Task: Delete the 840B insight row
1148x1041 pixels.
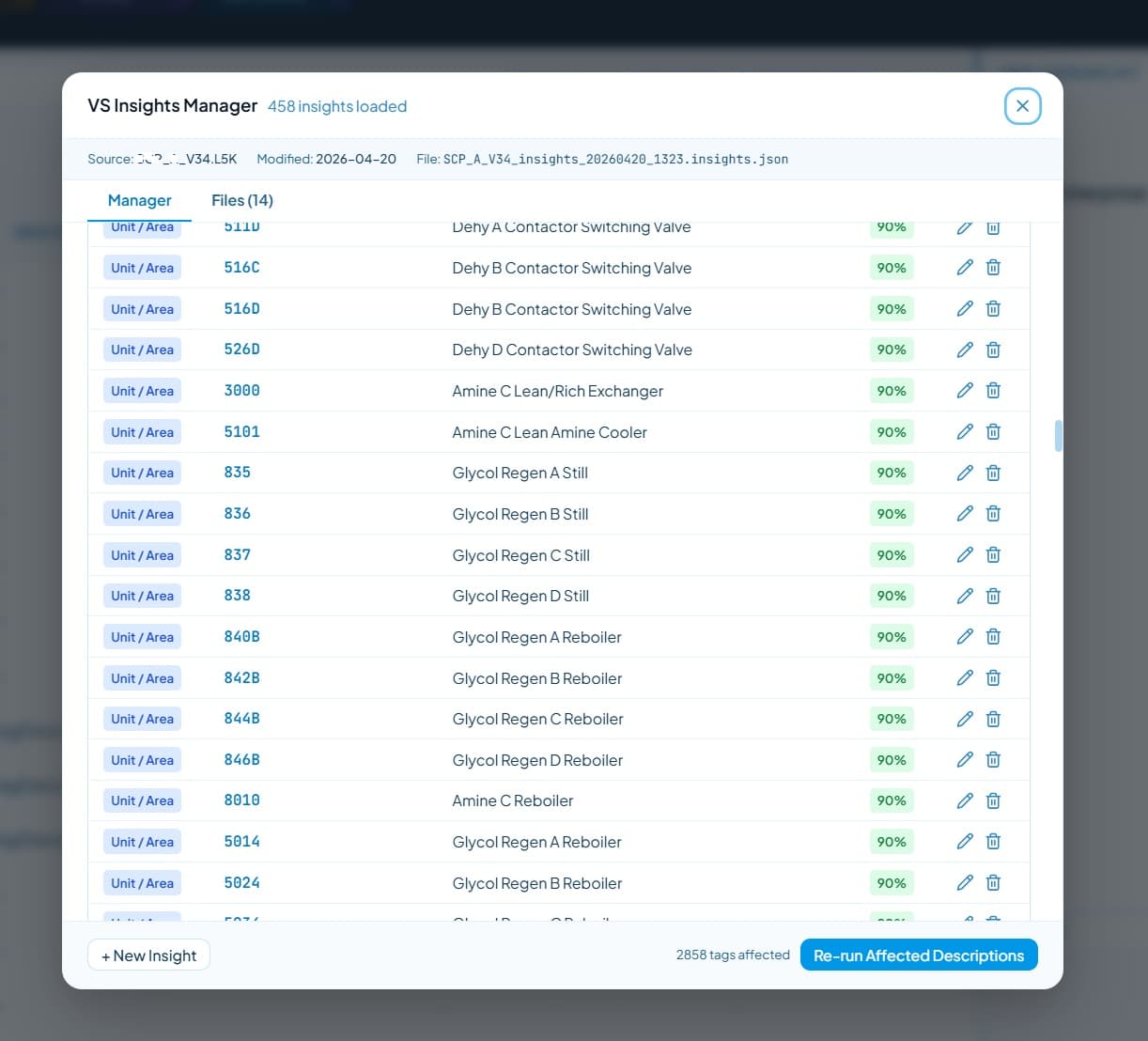Action: [993, 637]
